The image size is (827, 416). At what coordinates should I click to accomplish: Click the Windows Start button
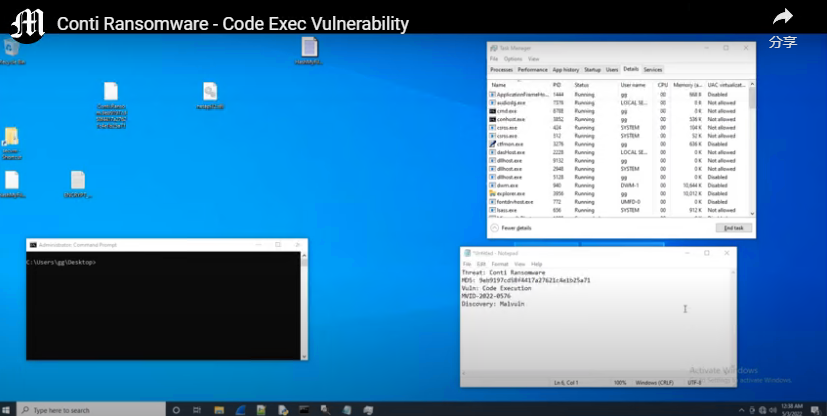coord(7,410)
